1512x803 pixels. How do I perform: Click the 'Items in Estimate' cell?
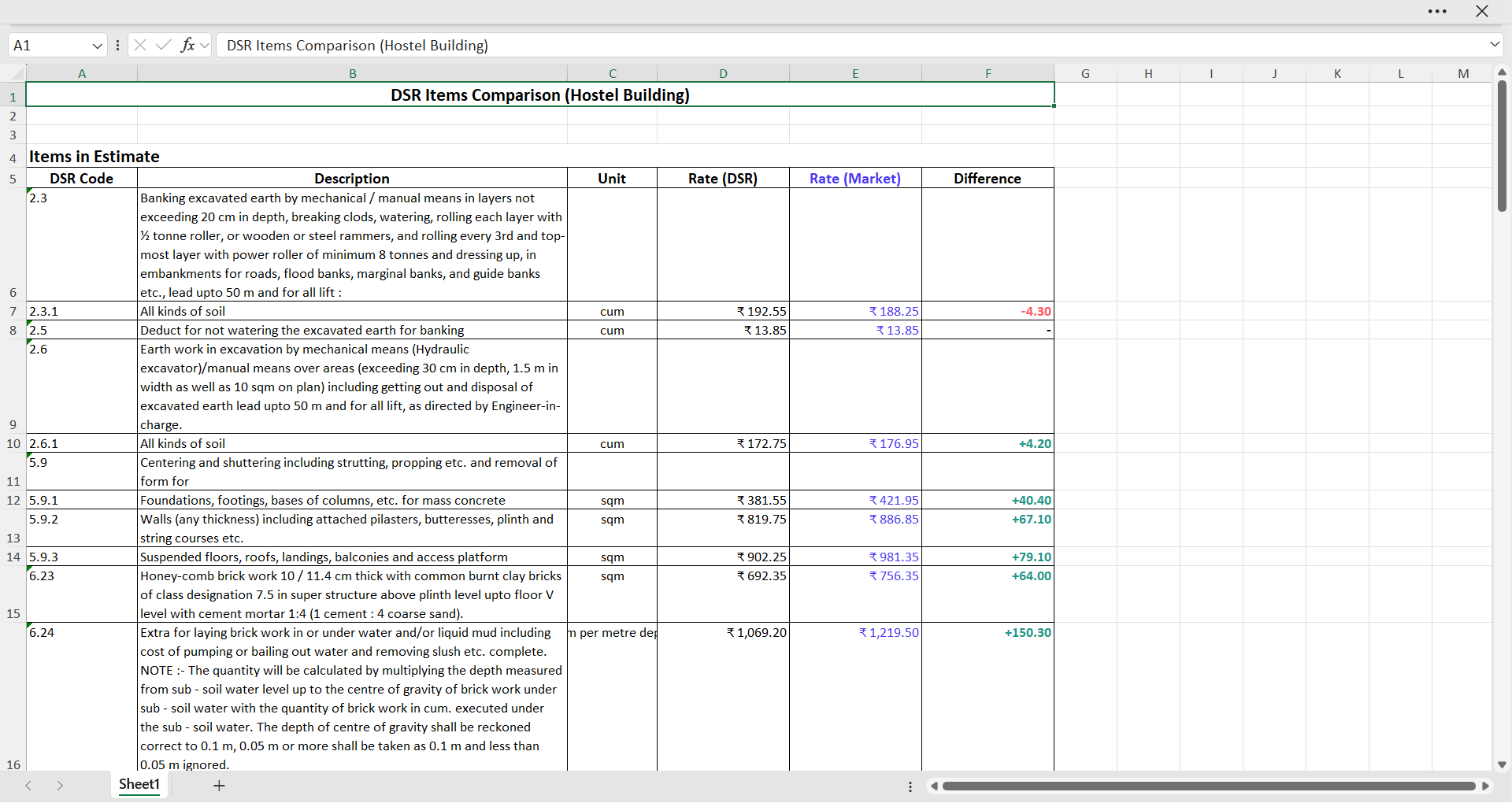click(x=82, y=157)
